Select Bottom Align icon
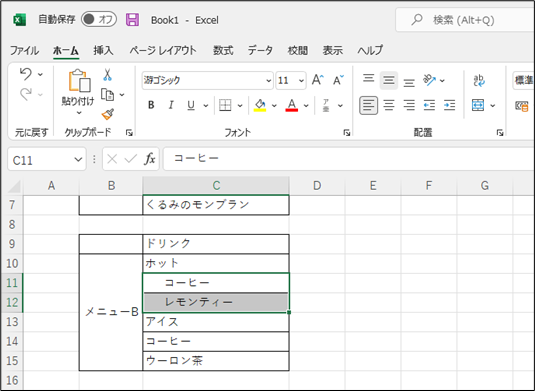 (x=409, y=83)
